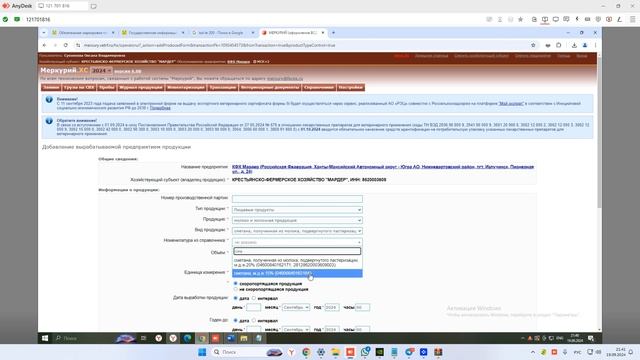This screenshot has height=360, width=640.
Task: Open месяц dropdown in Годен до row
Action: pos(296,329)
